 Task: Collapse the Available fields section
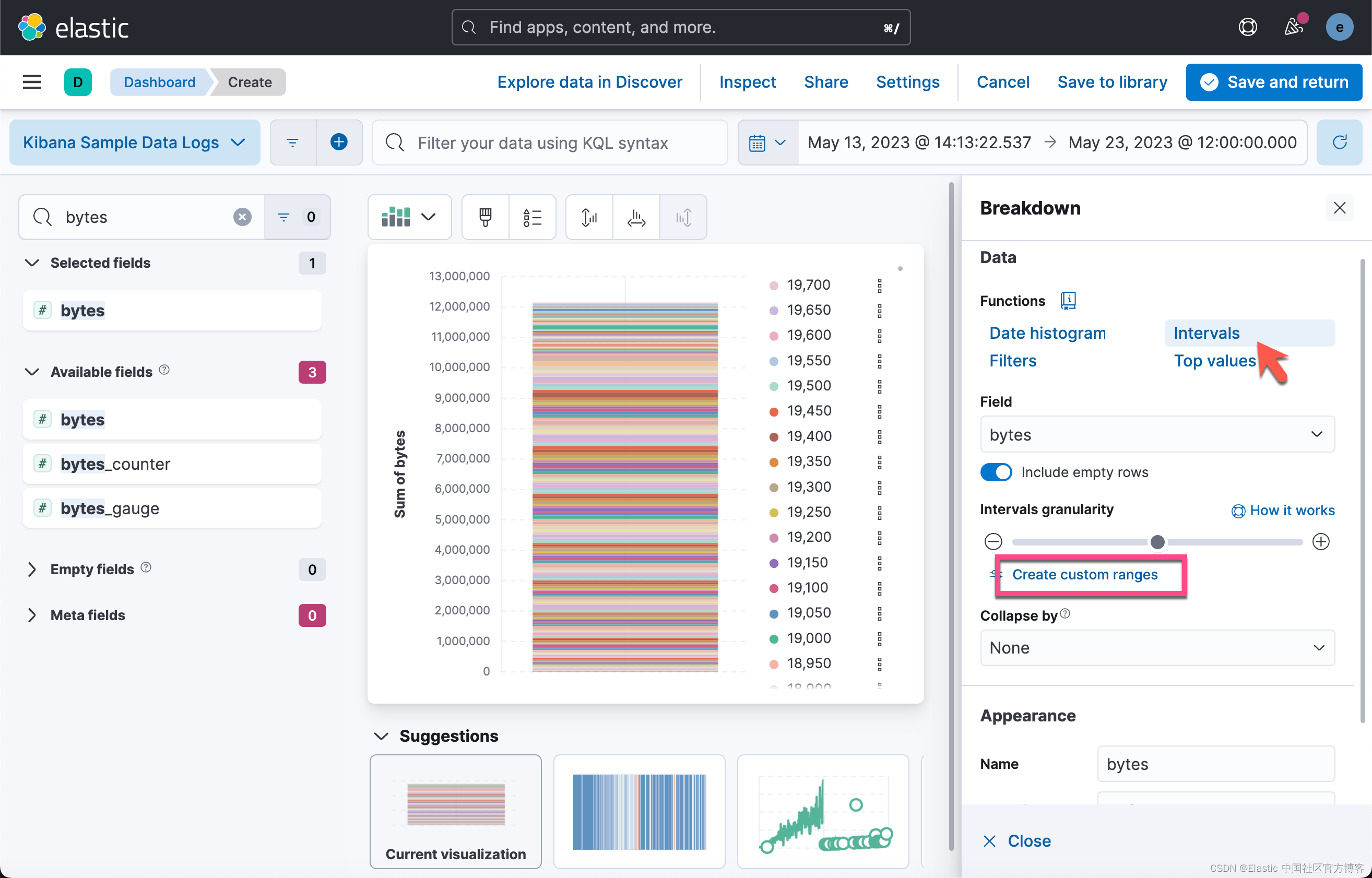32,372
